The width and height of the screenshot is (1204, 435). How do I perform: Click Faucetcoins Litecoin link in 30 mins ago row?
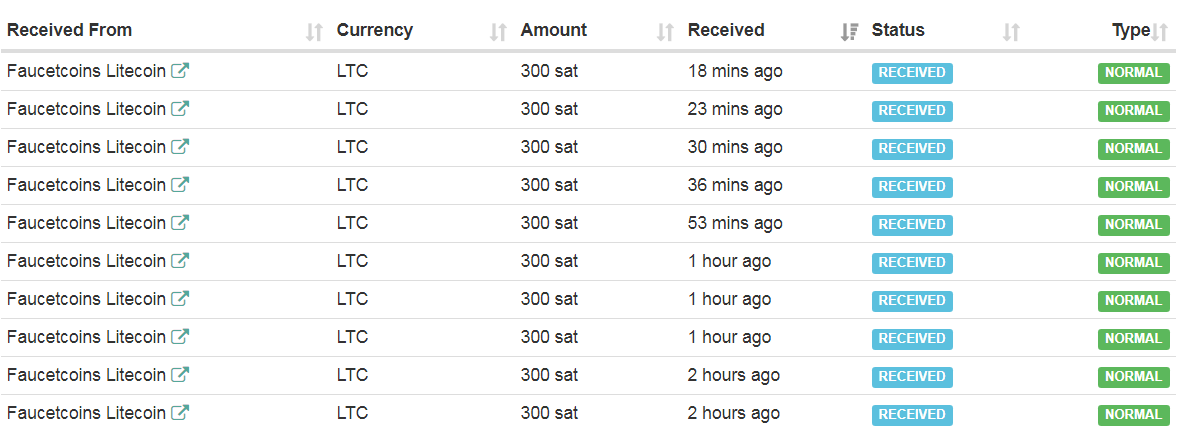[x=86, y=147]
